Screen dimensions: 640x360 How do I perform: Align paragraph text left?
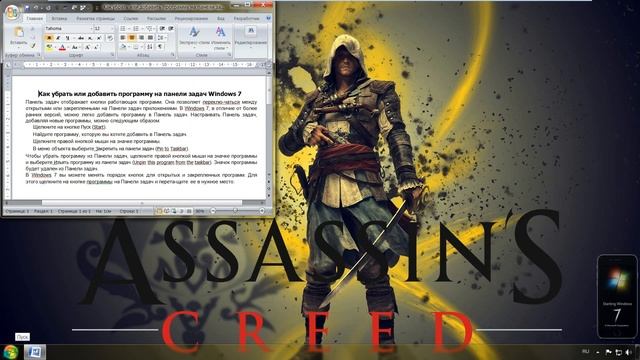pyautogui.click(x=122, y=38)
